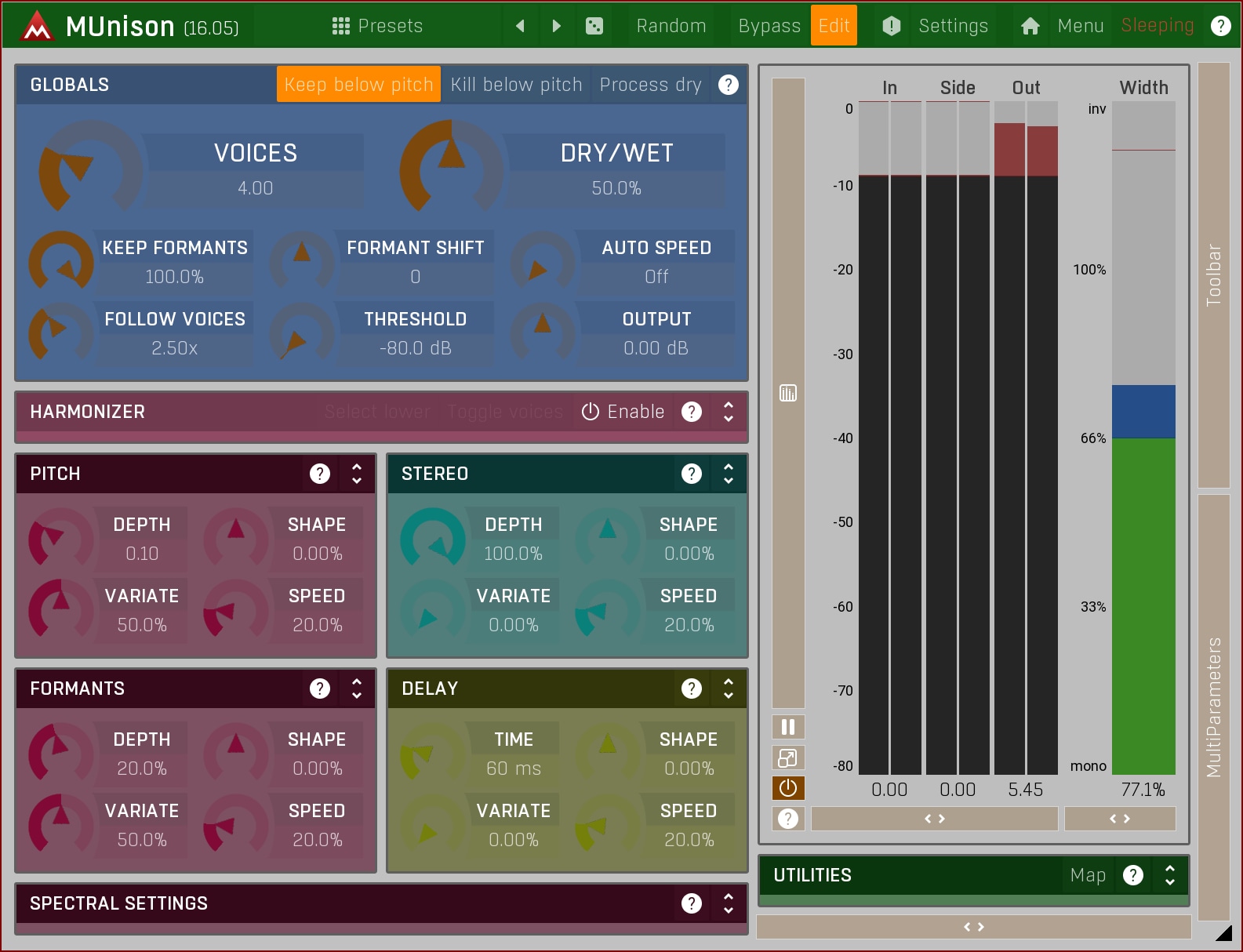Image resolution: width=1243 pixels, height=952 pixels.
Task: Open Spectral Settings help icon
Action: coord(692,903)
